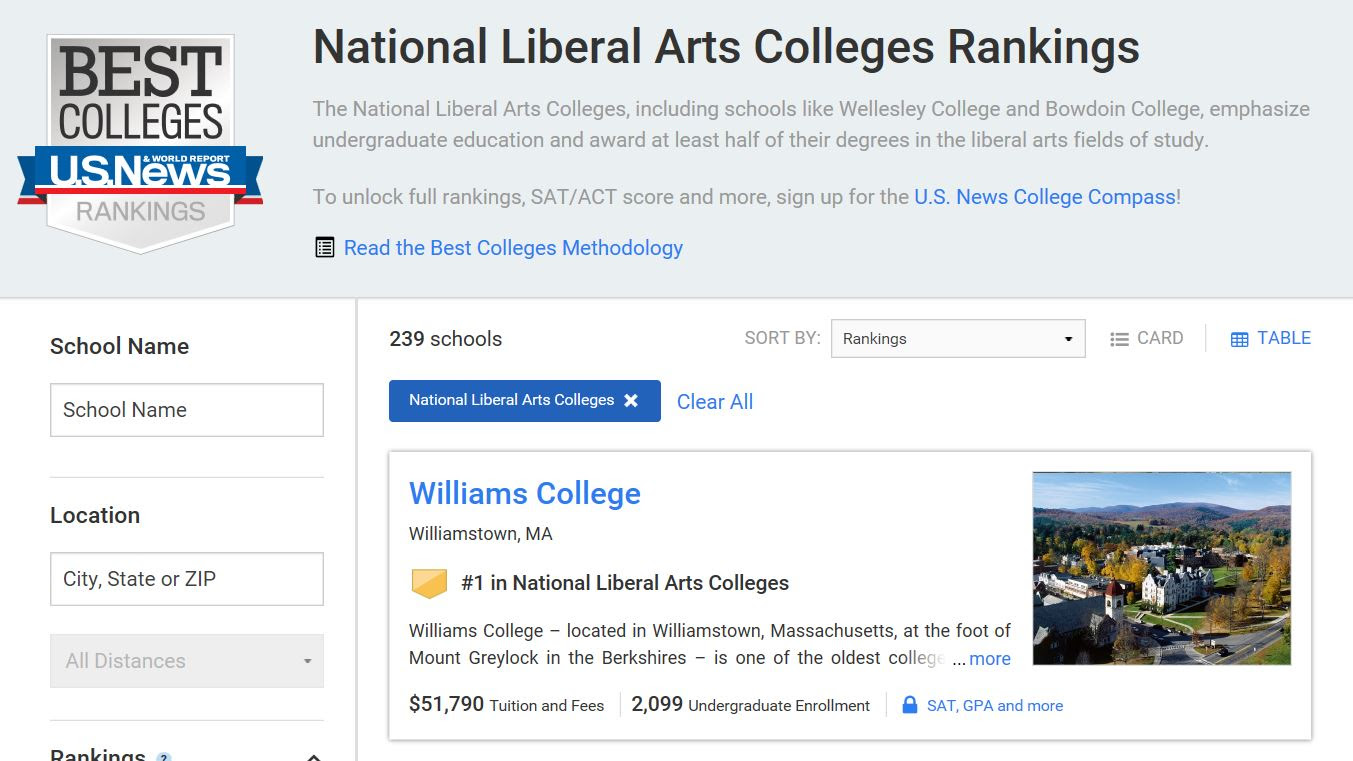Switch to TABLE view
1353x761 pixels.
pyautogui.click(x=1283, y=338)
